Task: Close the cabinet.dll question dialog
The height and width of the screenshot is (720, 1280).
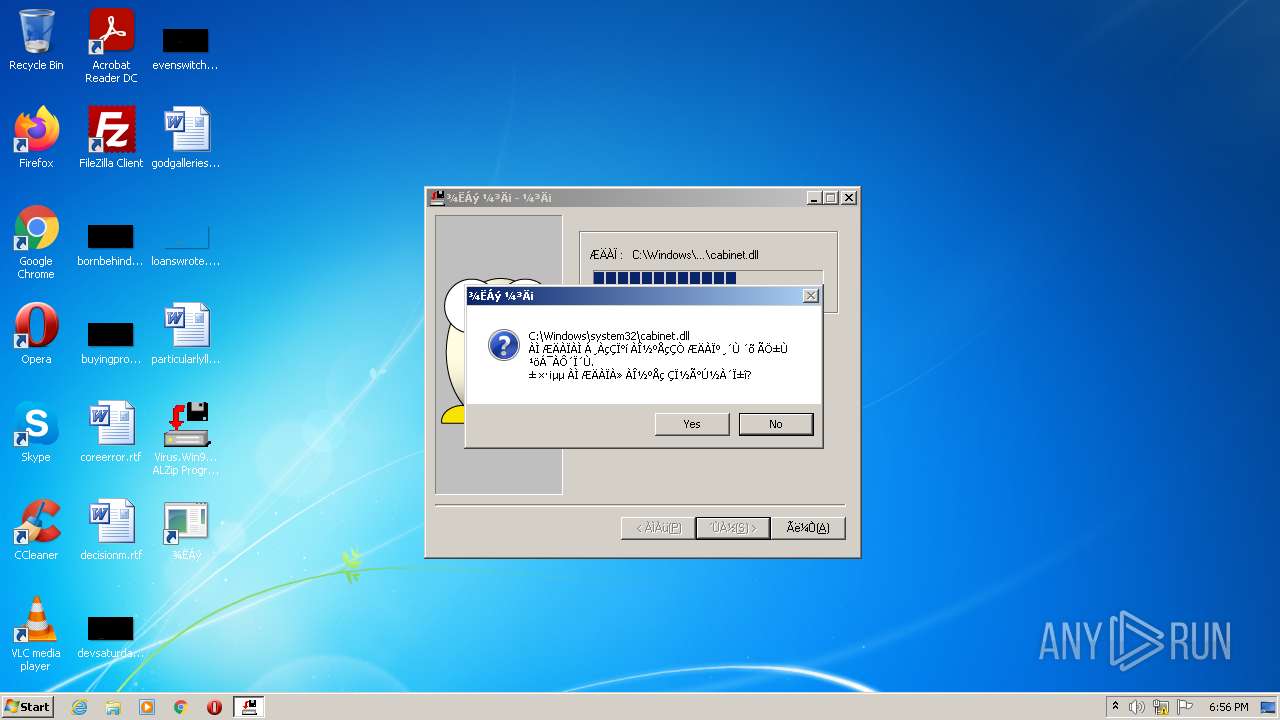Action: (x=811, y=296)
